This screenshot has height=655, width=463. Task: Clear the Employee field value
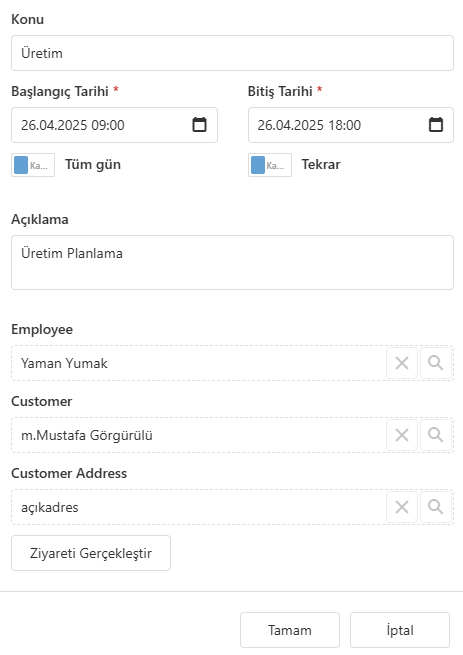click(x=402, y=363)
